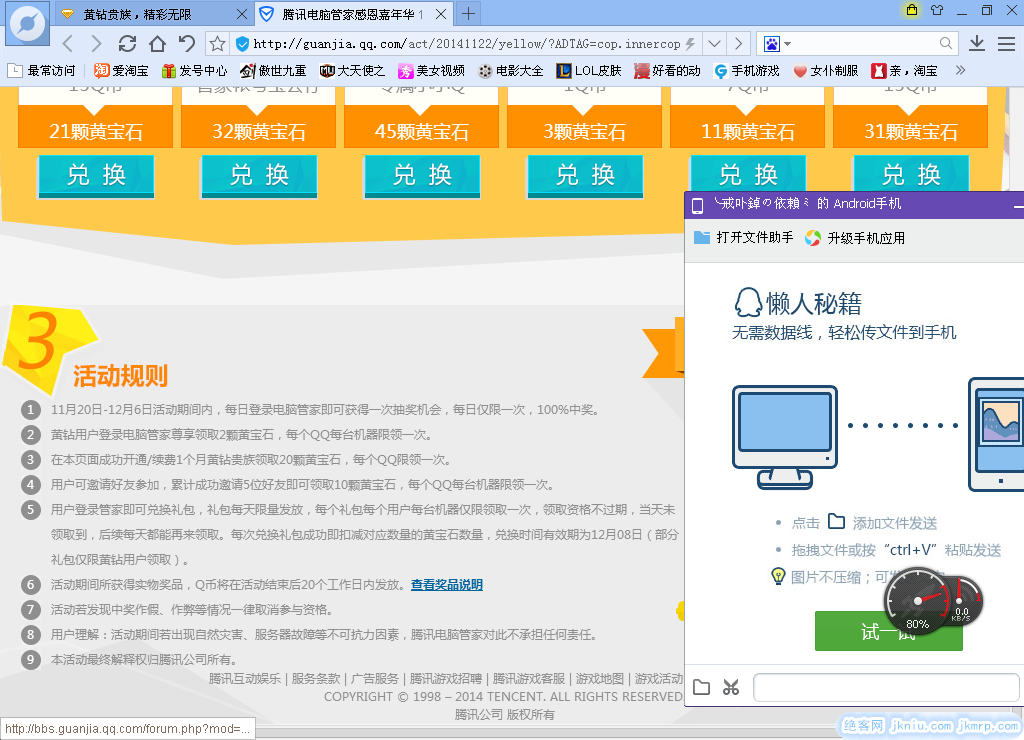Expand the address bar history dropdown
Viewport: 1024px width, 740px height.
tap(714, 44)
